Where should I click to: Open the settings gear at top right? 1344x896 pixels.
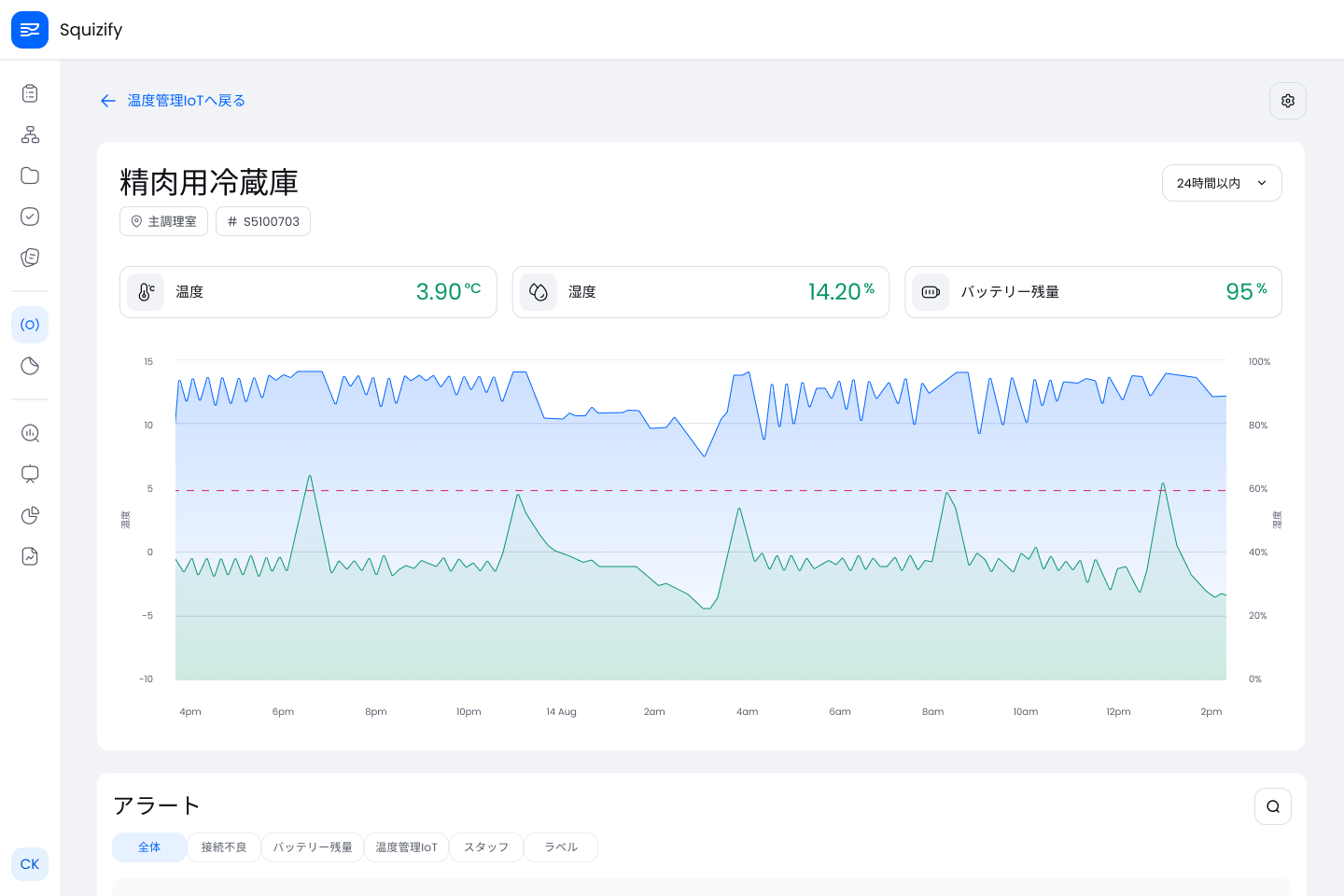[x=1287, y=101]
